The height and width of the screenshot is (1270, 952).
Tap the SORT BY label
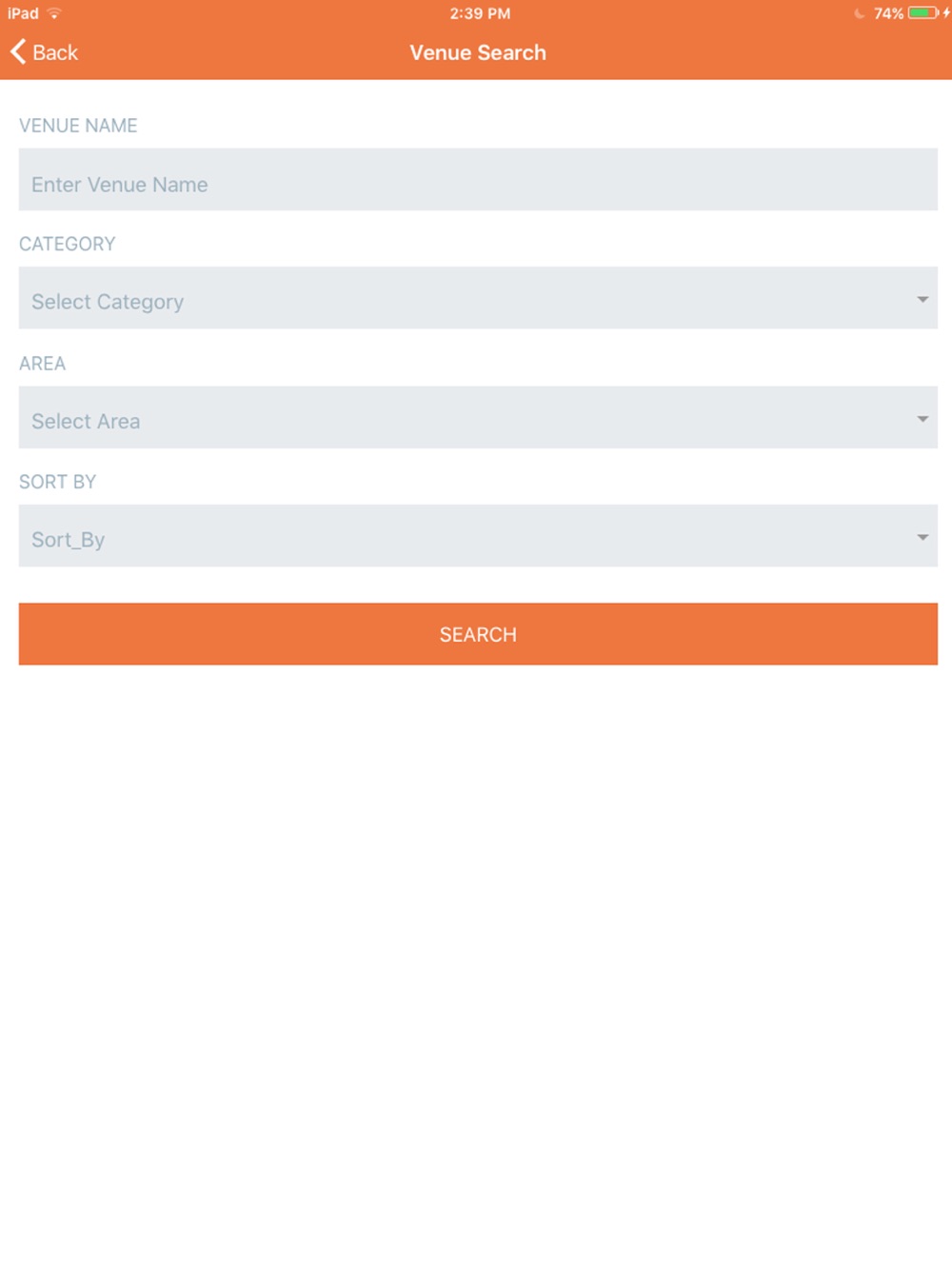coord(58,482)
